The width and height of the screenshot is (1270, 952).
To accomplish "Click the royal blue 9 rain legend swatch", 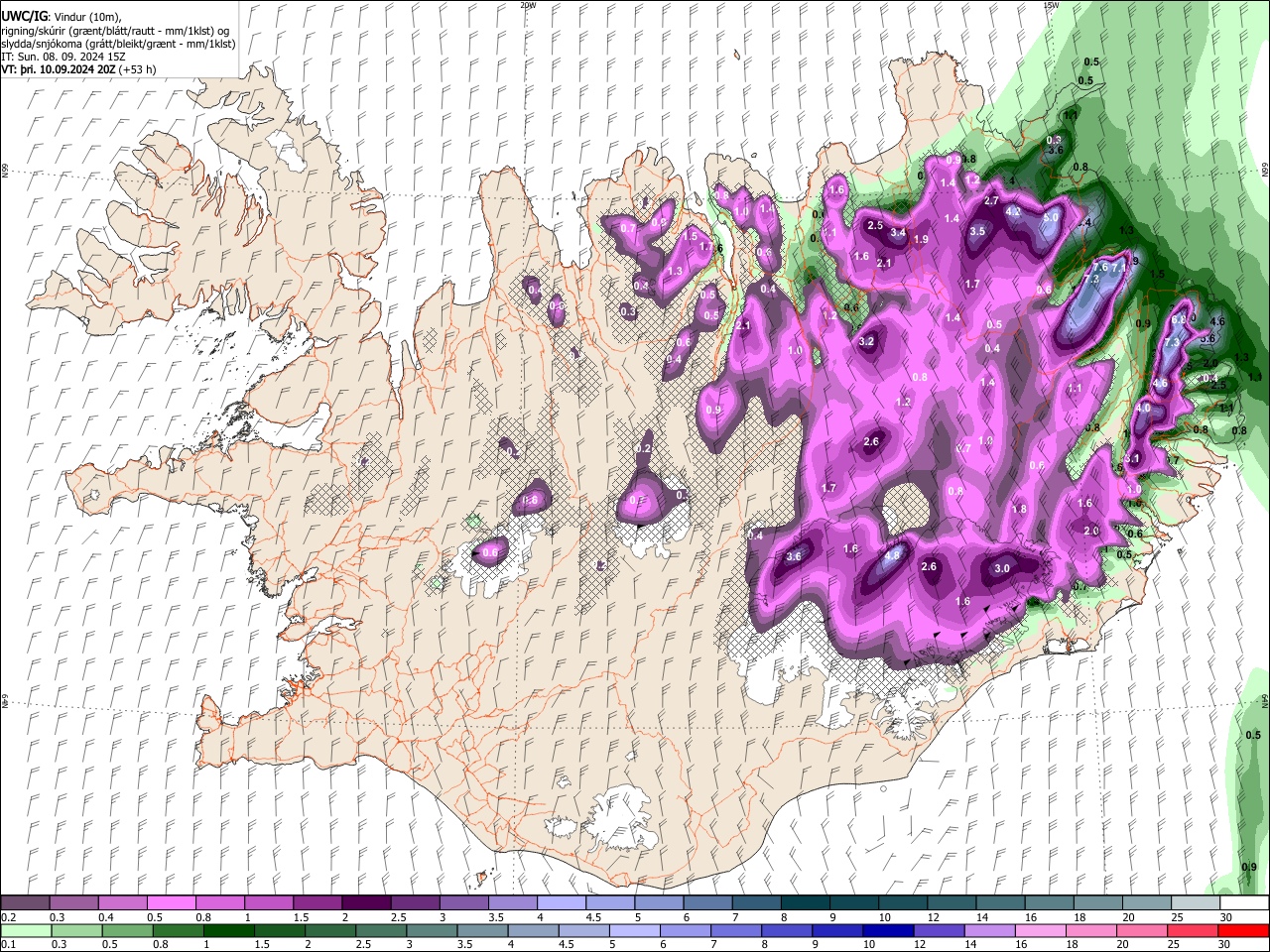I will click(836, 931).
